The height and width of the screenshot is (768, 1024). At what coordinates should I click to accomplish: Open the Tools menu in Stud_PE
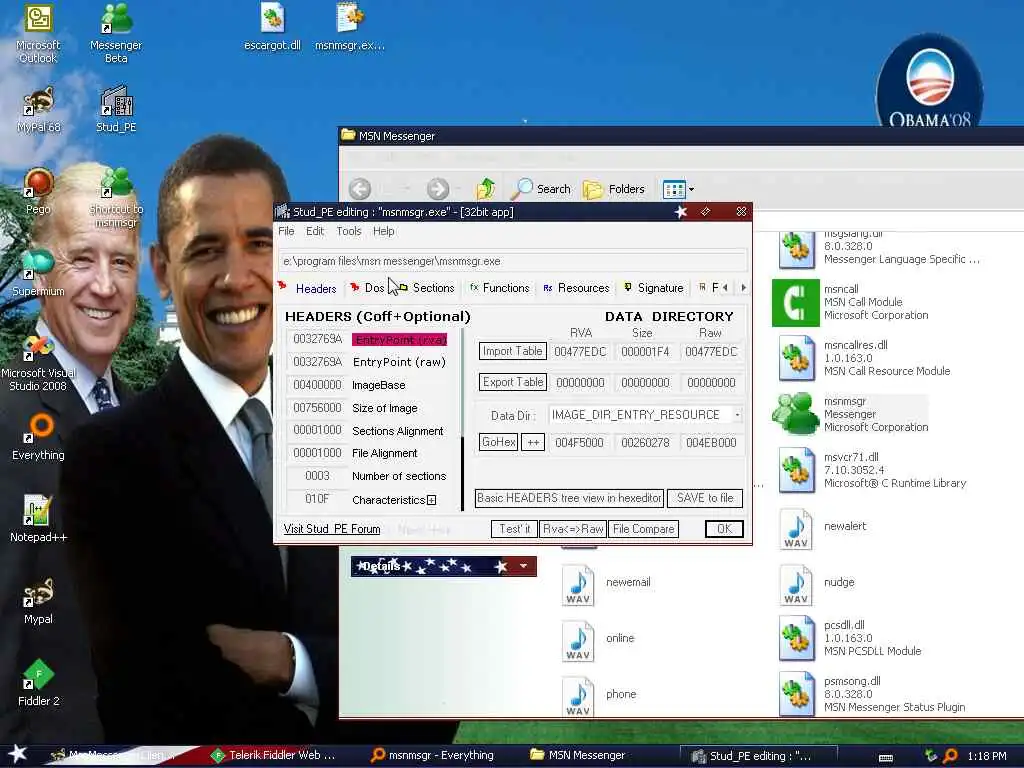[x=349, y=231]
